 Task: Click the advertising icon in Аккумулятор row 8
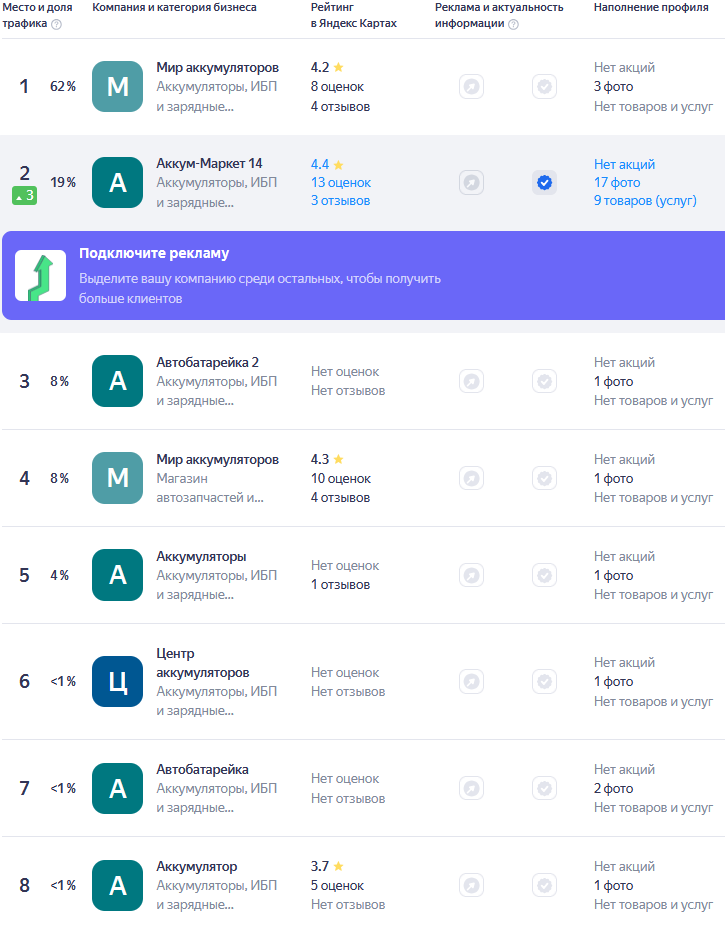472,885
